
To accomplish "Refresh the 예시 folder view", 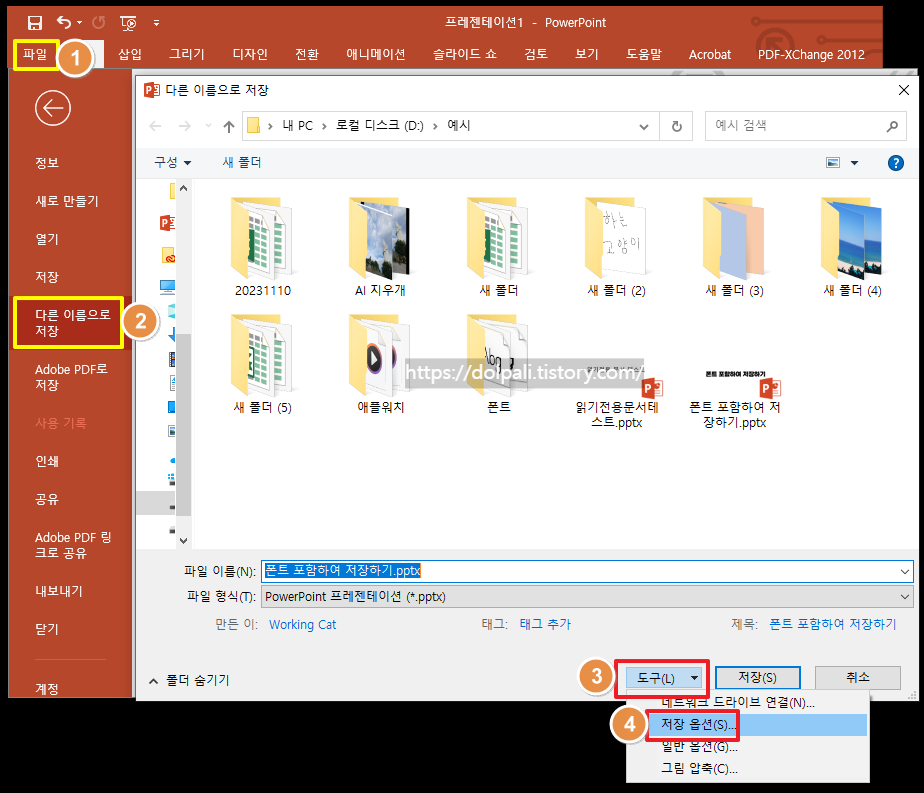I will click(x=676, y=126).
